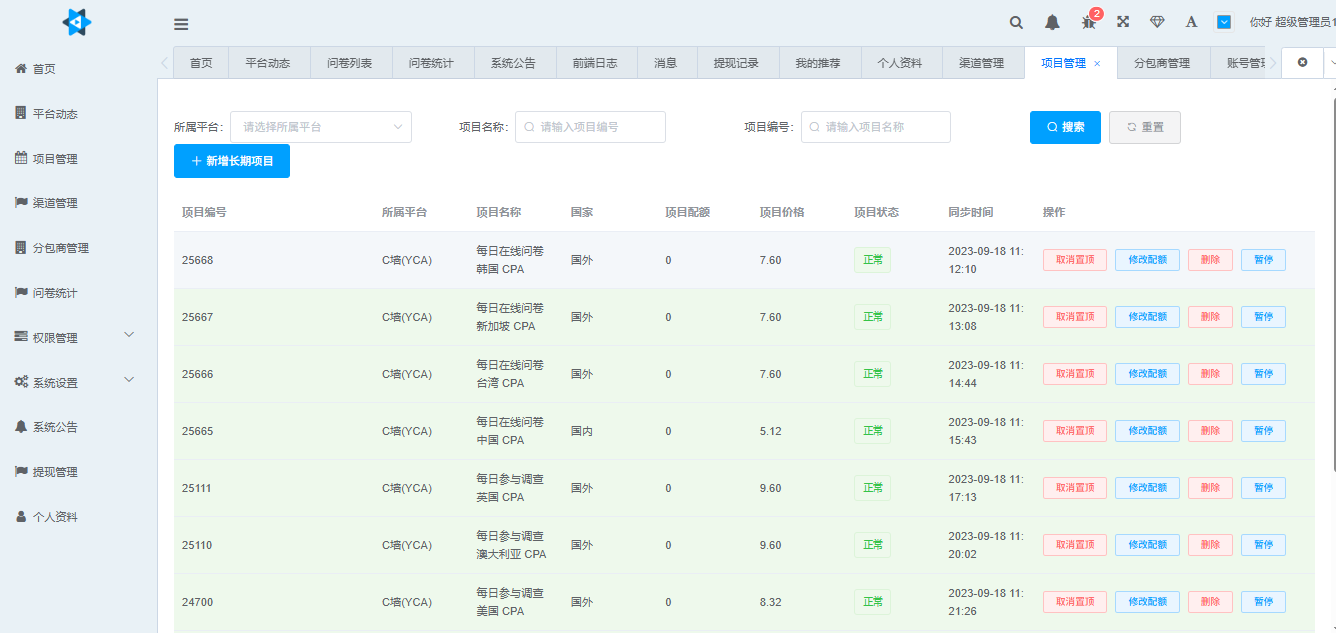Click the blue app logo top-left
This screenshot has height=633, width=1336.
coord(75,22)
